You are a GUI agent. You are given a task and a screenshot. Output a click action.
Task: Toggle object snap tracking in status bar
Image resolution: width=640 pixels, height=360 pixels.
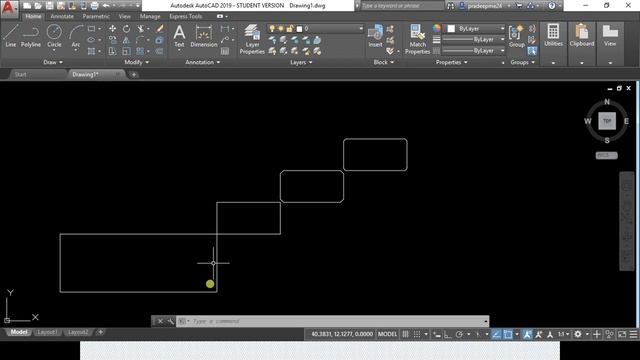pos(496,334)
